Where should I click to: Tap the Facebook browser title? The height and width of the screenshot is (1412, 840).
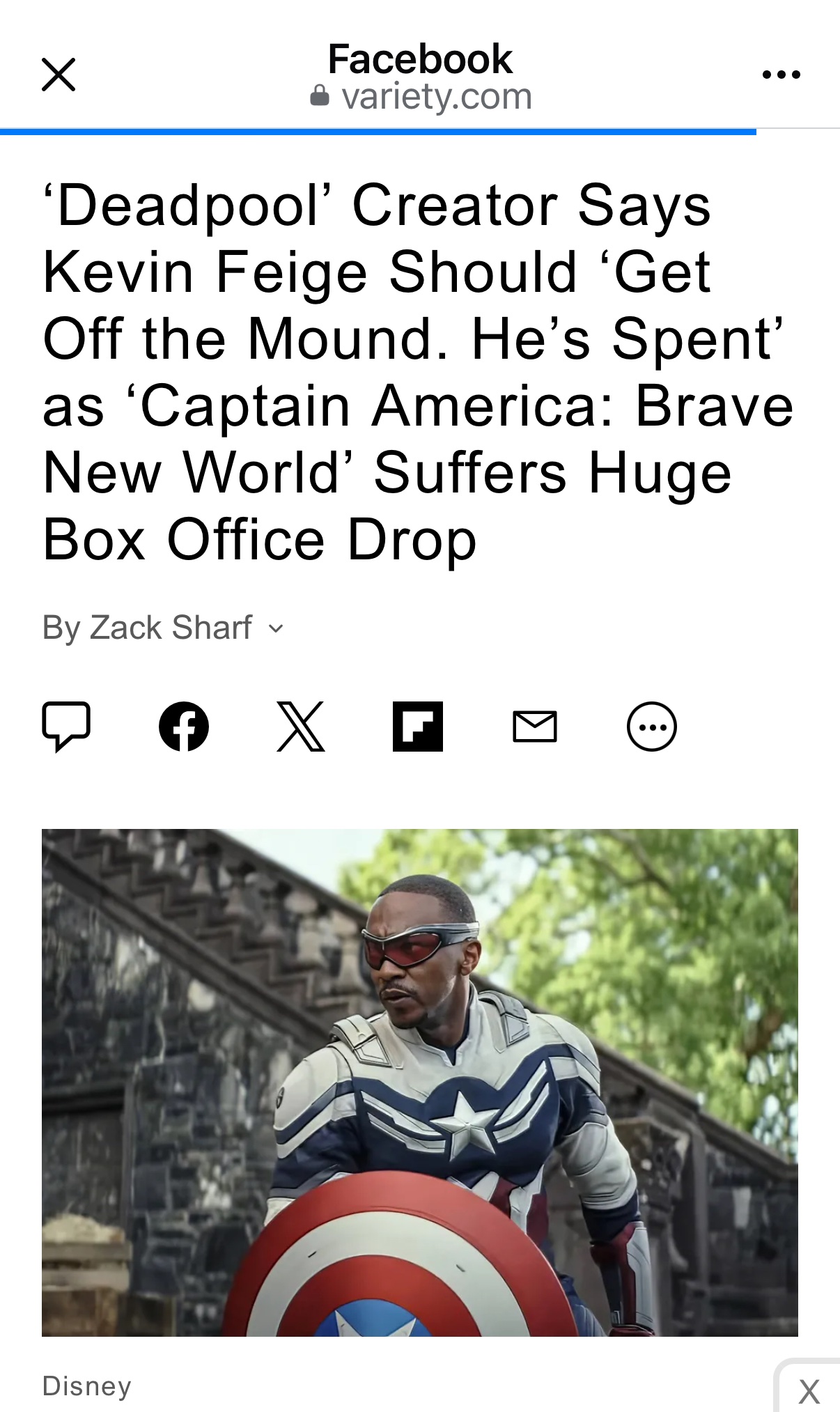420,59
